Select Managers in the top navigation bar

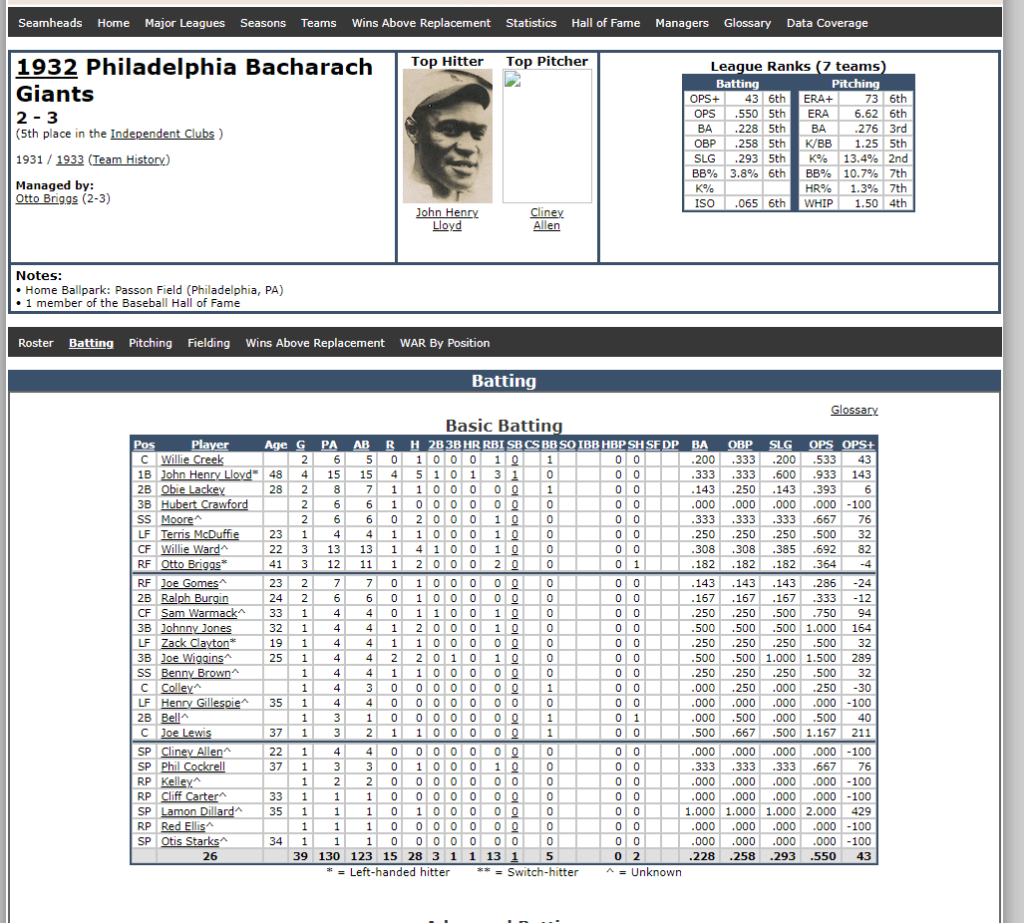coord(681,23)
